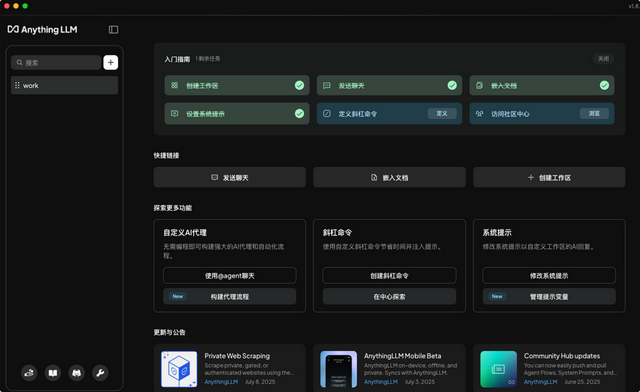Open the Private Web Scraping thumbnail

click(179, 369)
